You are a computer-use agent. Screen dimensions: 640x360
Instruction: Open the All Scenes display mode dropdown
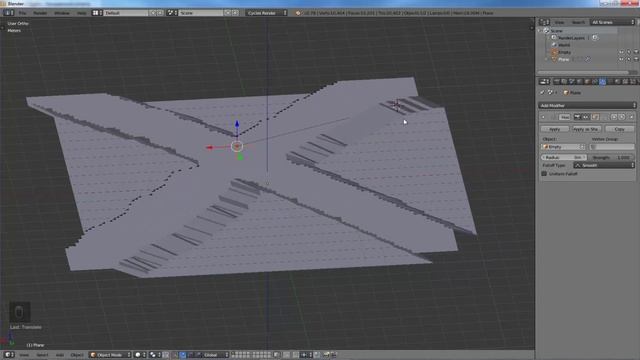pos(613,22)
